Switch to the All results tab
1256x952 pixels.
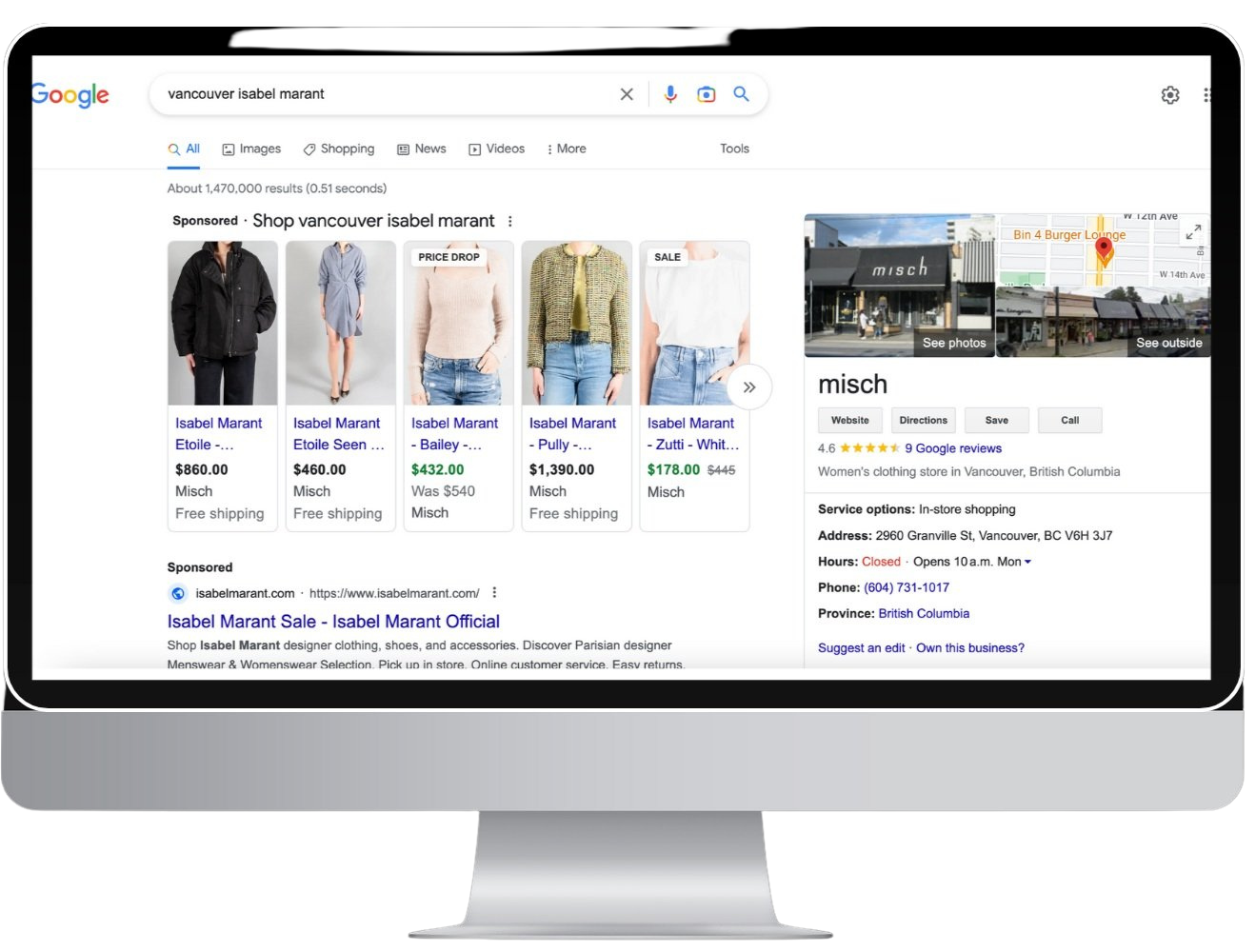[184, 149]
